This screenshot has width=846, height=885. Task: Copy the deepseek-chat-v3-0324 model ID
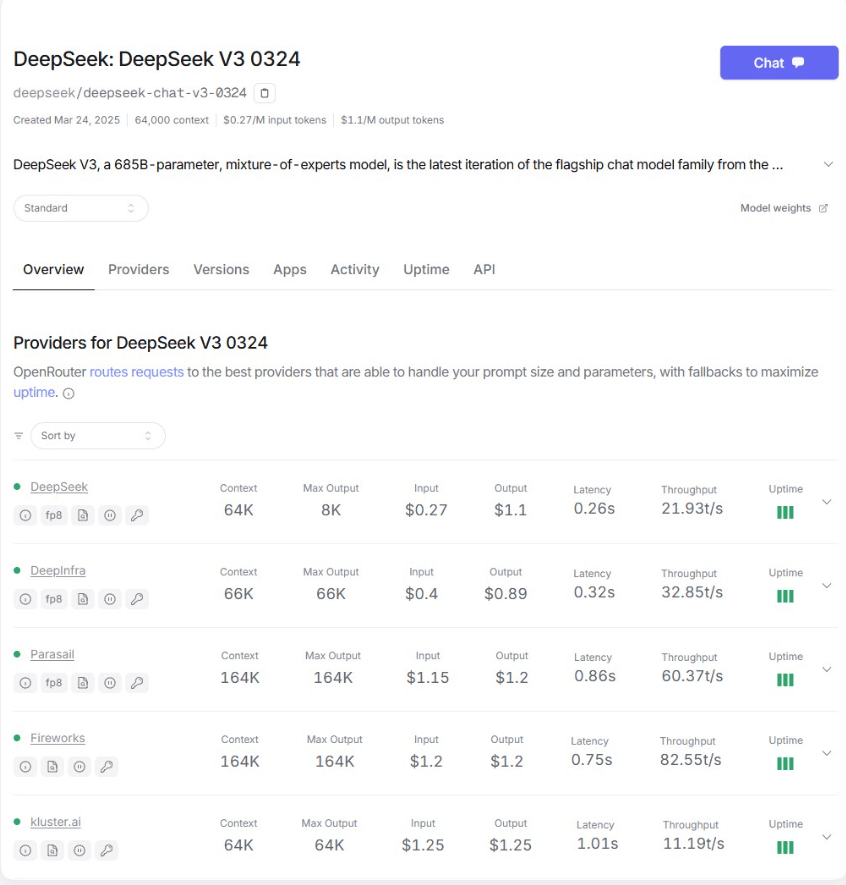pos(264,93)
